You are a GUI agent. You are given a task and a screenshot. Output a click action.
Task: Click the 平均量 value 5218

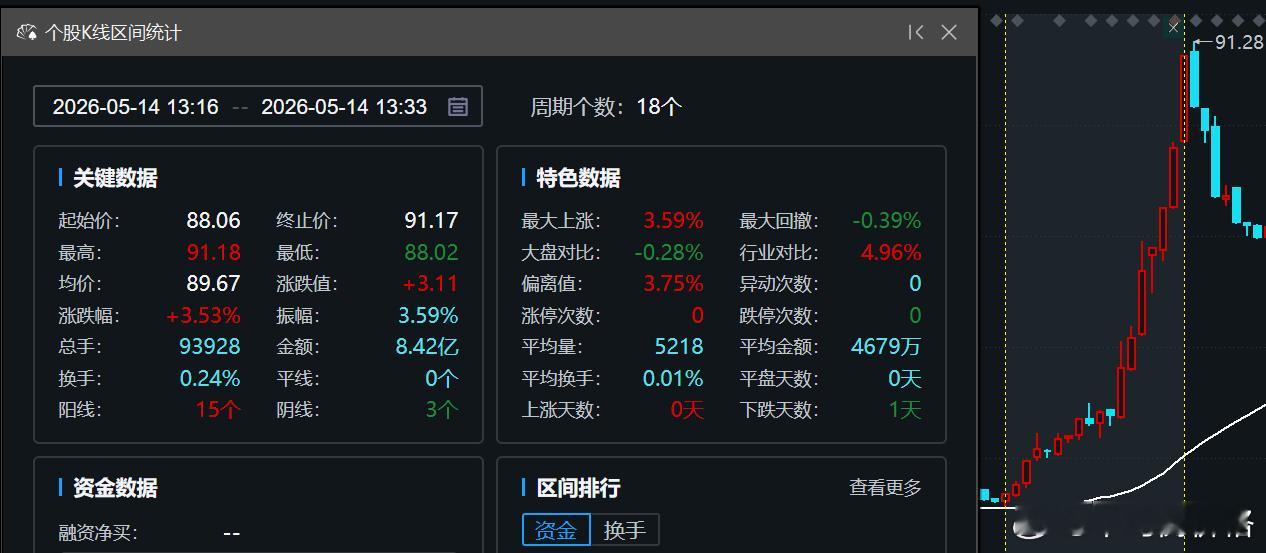pyautogui.click(x=679, y=347)
